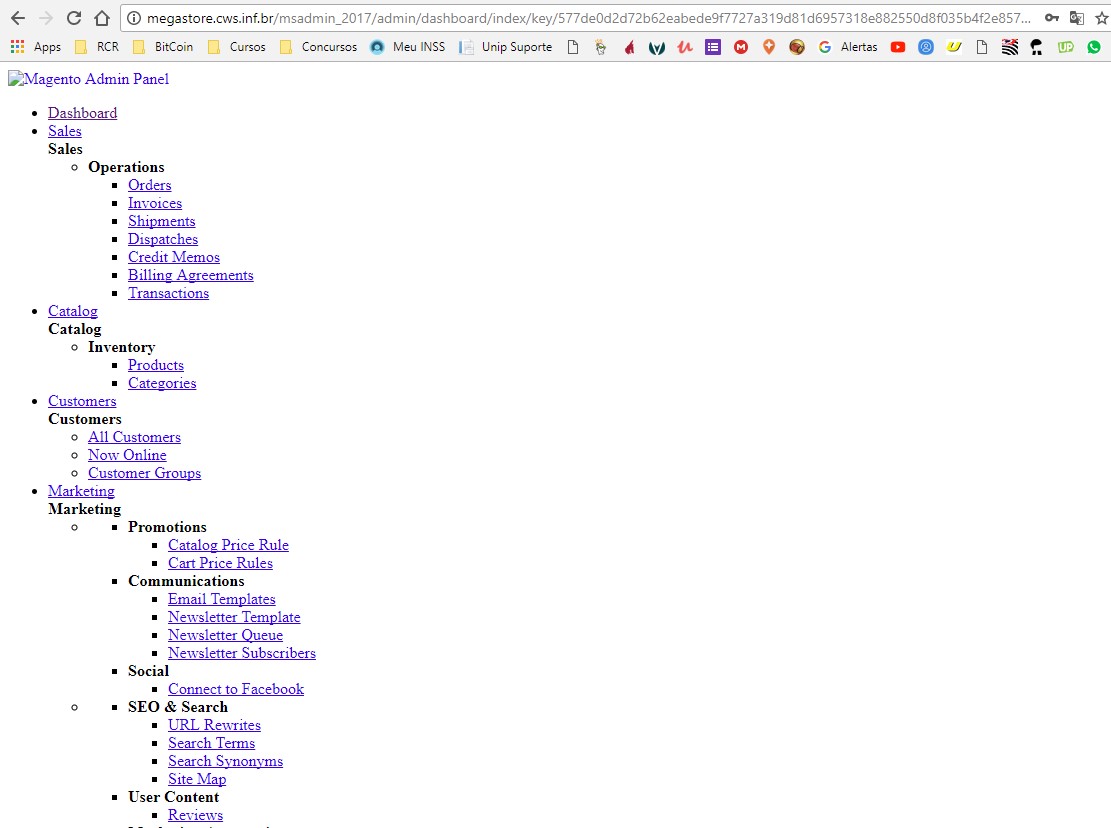Viewport: 1111px width, 828px height.
Task: Select Dashboard in the admin menu
Action: [x=82, y=112]
